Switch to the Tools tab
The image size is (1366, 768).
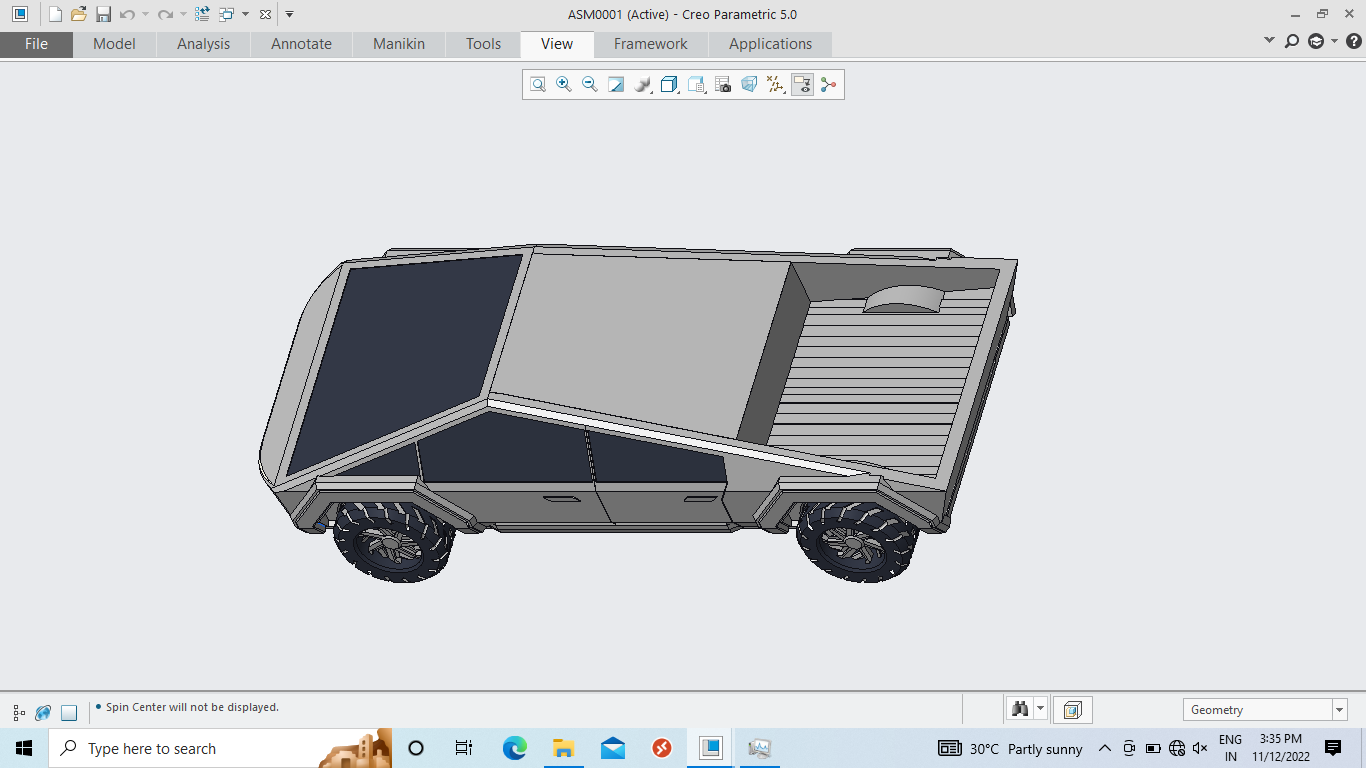(x=483, y=44)
